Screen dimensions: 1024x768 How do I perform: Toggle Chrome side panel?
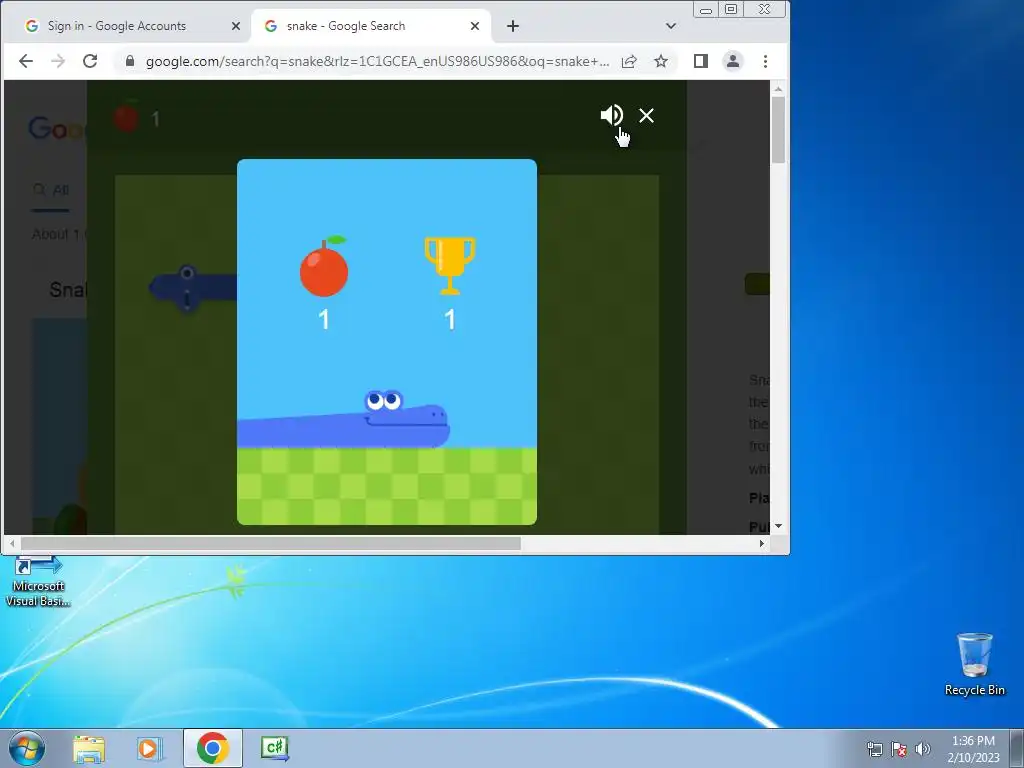[701, 61]
